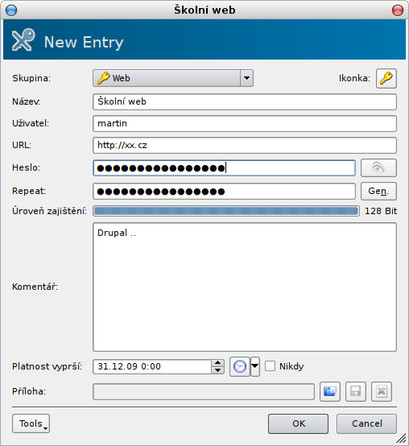Screen dimensions: 409x446
Task: Cancel the new entry dialog
Action: [x=367, y=423]
